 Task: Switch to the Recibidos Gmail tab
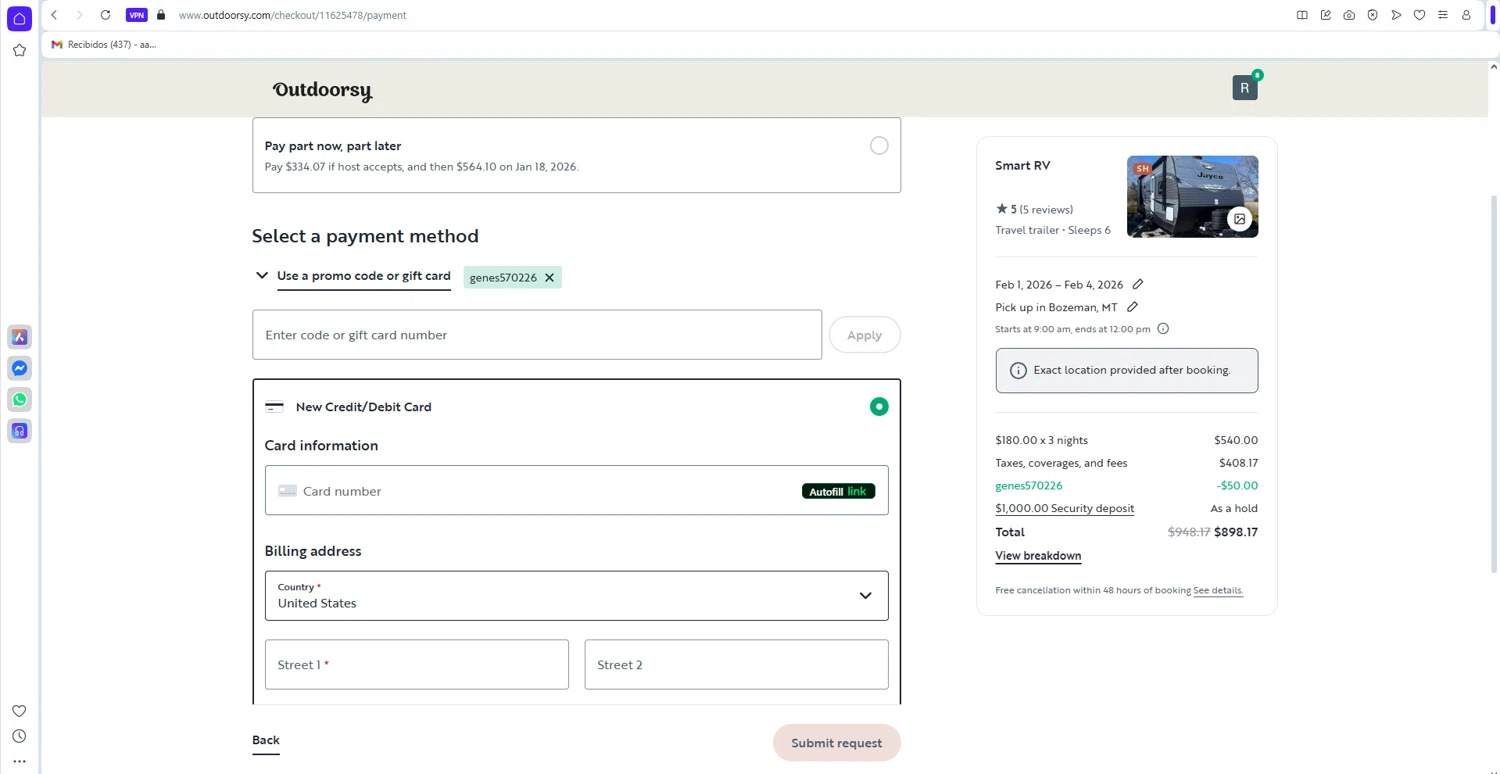[105, 44]
